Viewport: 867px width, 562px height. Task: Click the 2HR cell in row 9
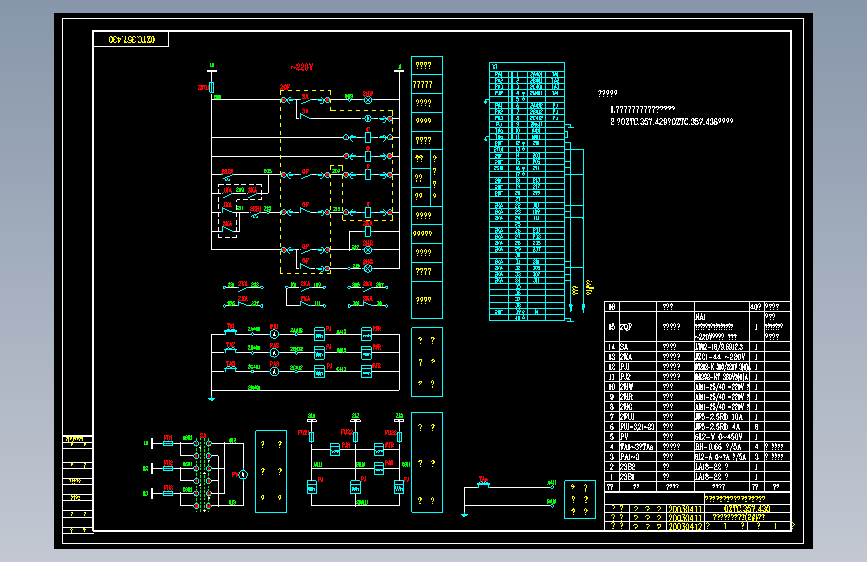pos(638,397)
